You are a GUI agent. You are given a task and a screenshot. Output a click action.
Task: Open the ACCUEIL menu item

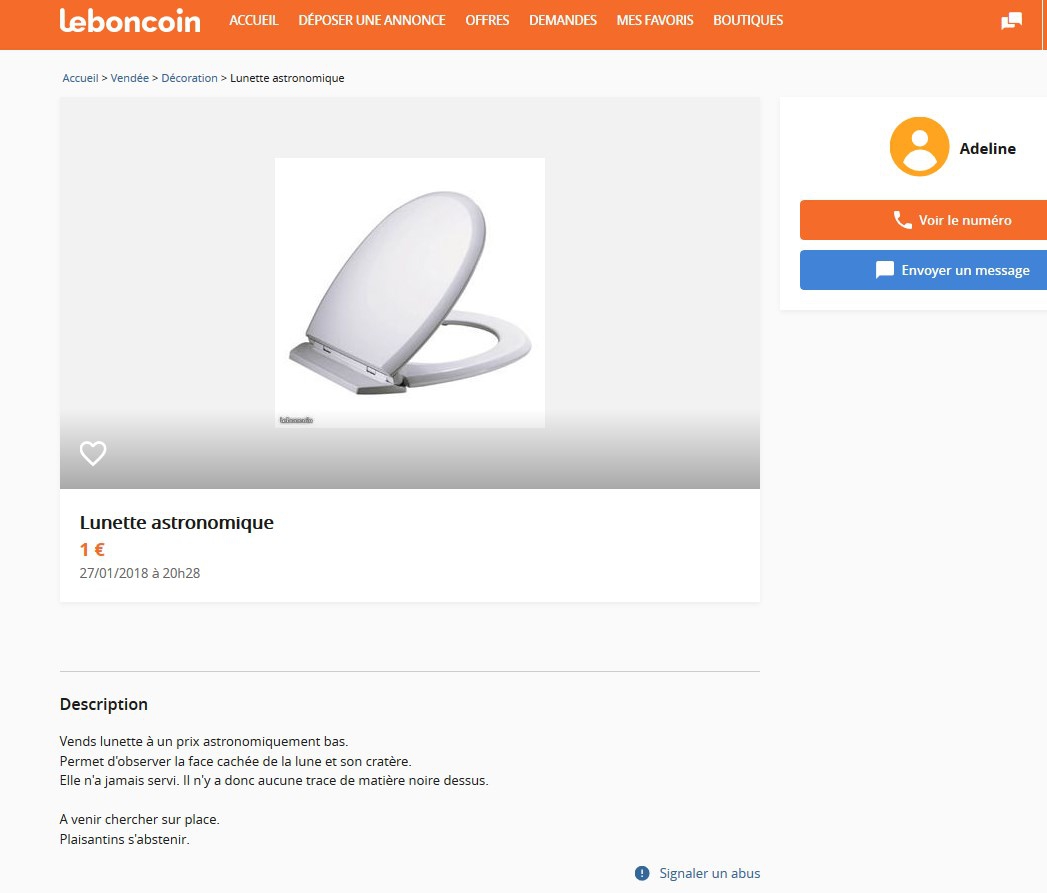[x=253, y=20]
